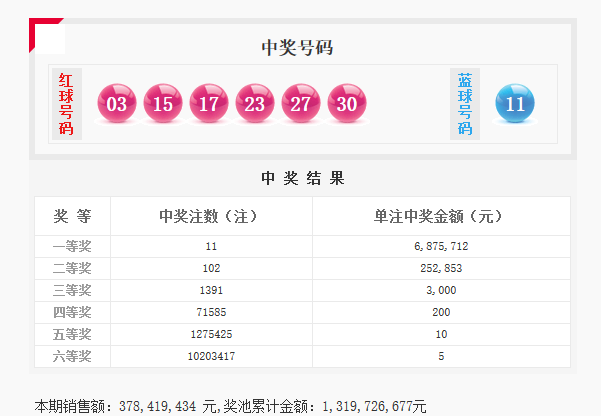Screen dimensions: 601x416
Task: Click fifth prize amount 10
Action: point(441,334)
